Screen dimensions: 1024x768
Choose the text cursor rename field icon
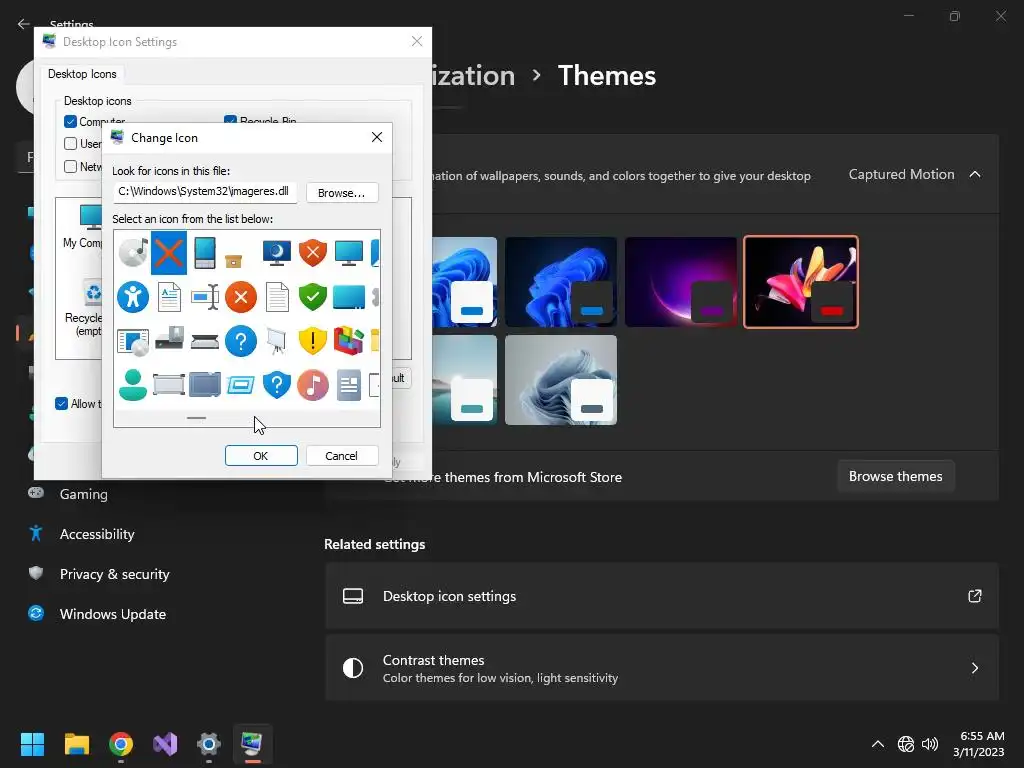click(x=205, y=297)
